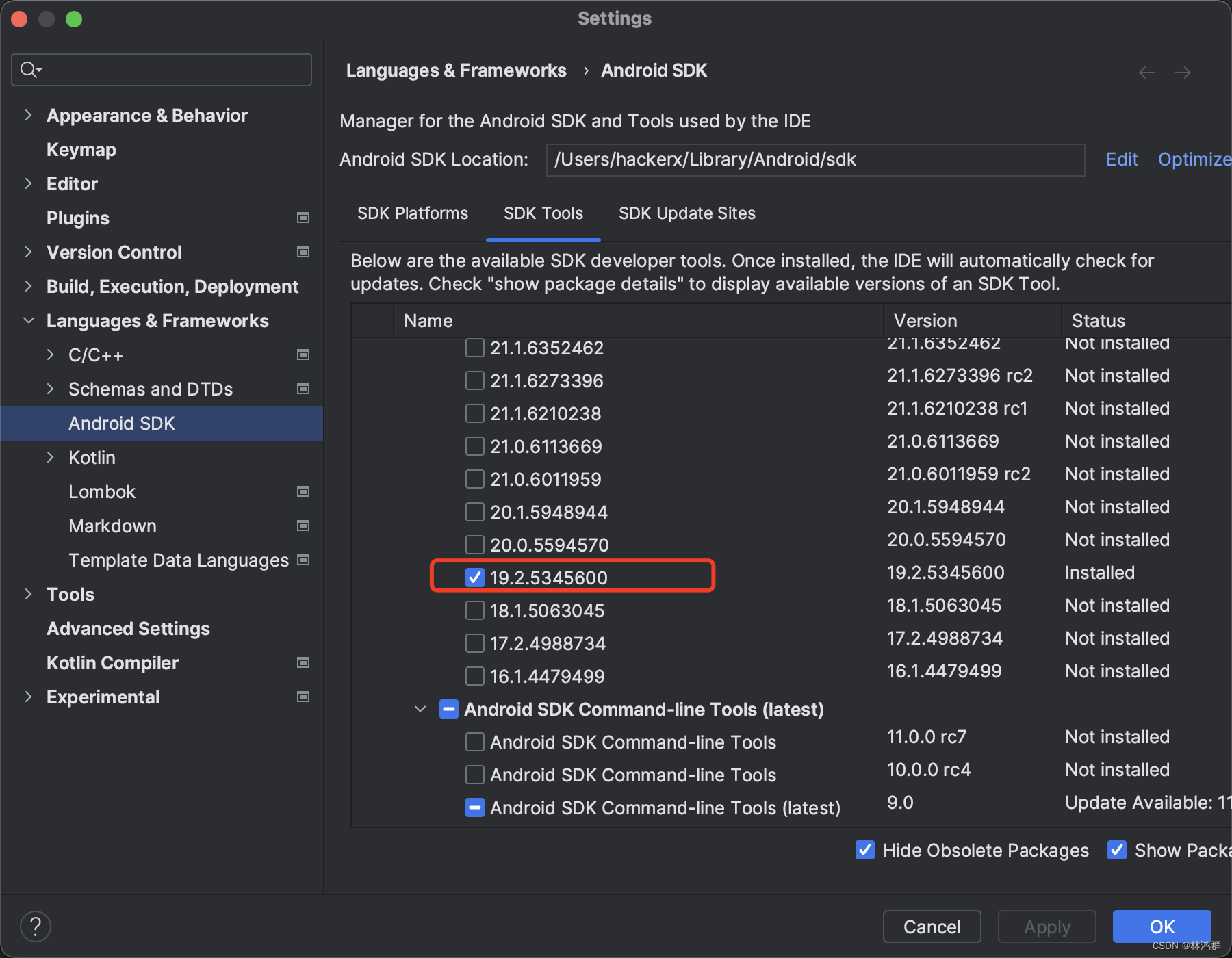Uncheck the 19.2.5345600 package checkbox
This screenshot has width=1232, height=958.
[475, 578]
